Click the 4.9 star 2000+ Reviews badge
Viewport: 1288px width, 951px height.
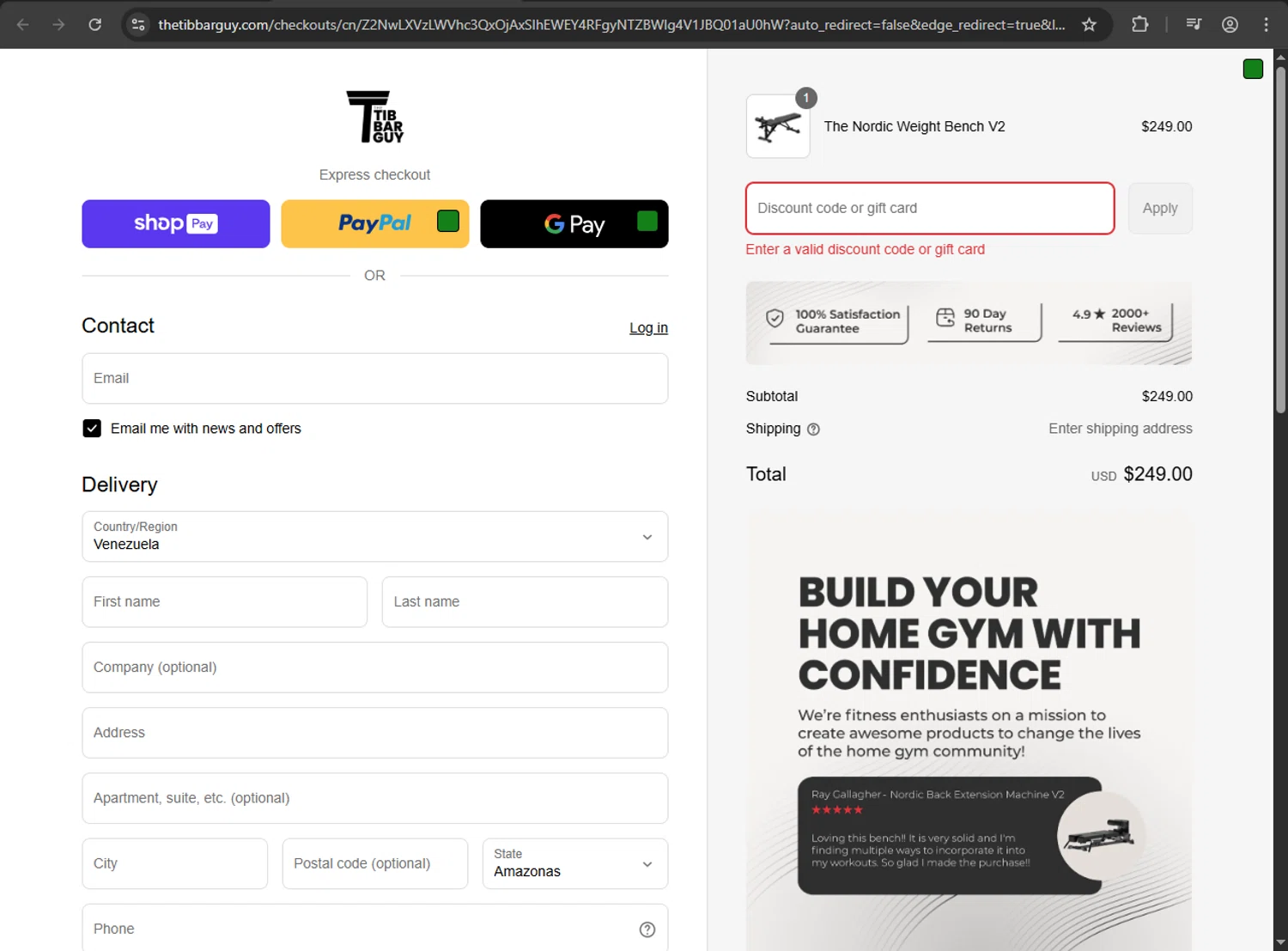[x=1115, y=320]
